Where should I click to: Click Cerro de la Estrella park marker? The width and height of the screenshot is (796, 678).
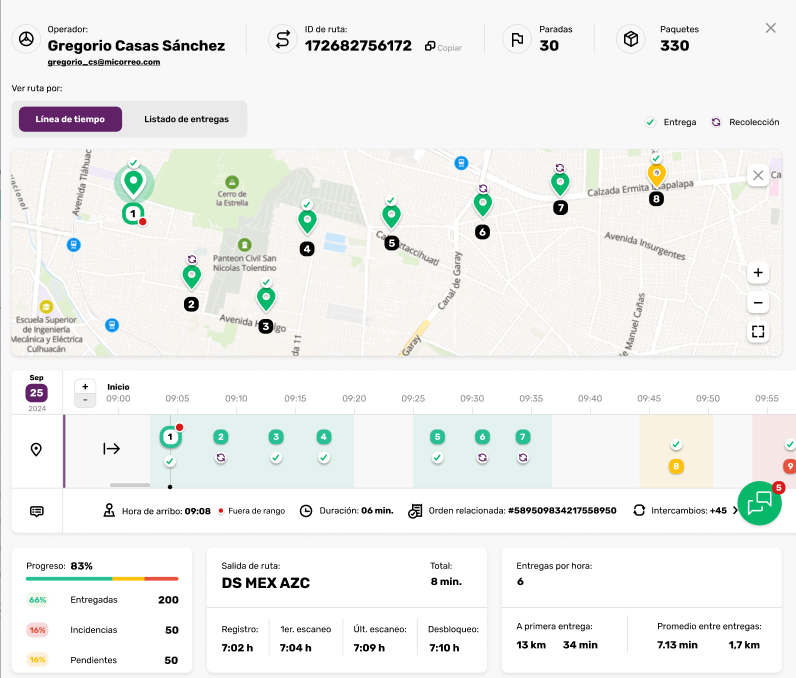point(232,182)
